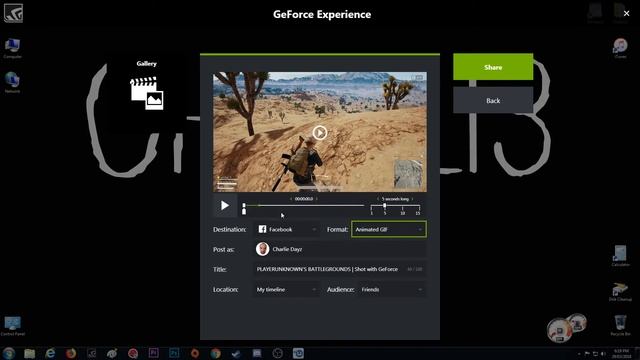Open OBS Studio from the taskbar
Image resolution: width=640 pixels, height=360 pixels.
point(278,353)
